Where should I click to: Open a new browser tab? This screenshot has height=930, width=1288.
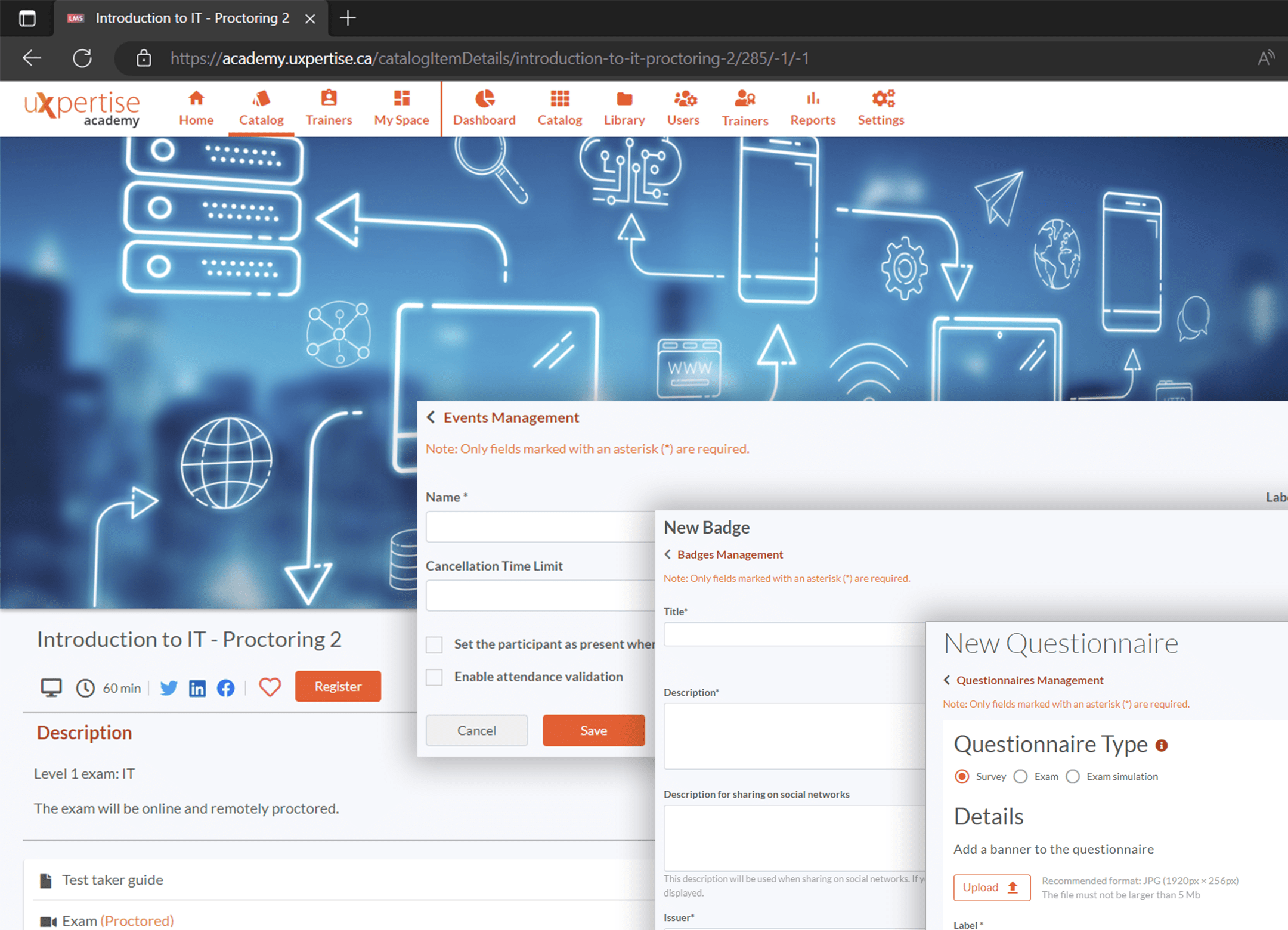[x=348, y=18]
